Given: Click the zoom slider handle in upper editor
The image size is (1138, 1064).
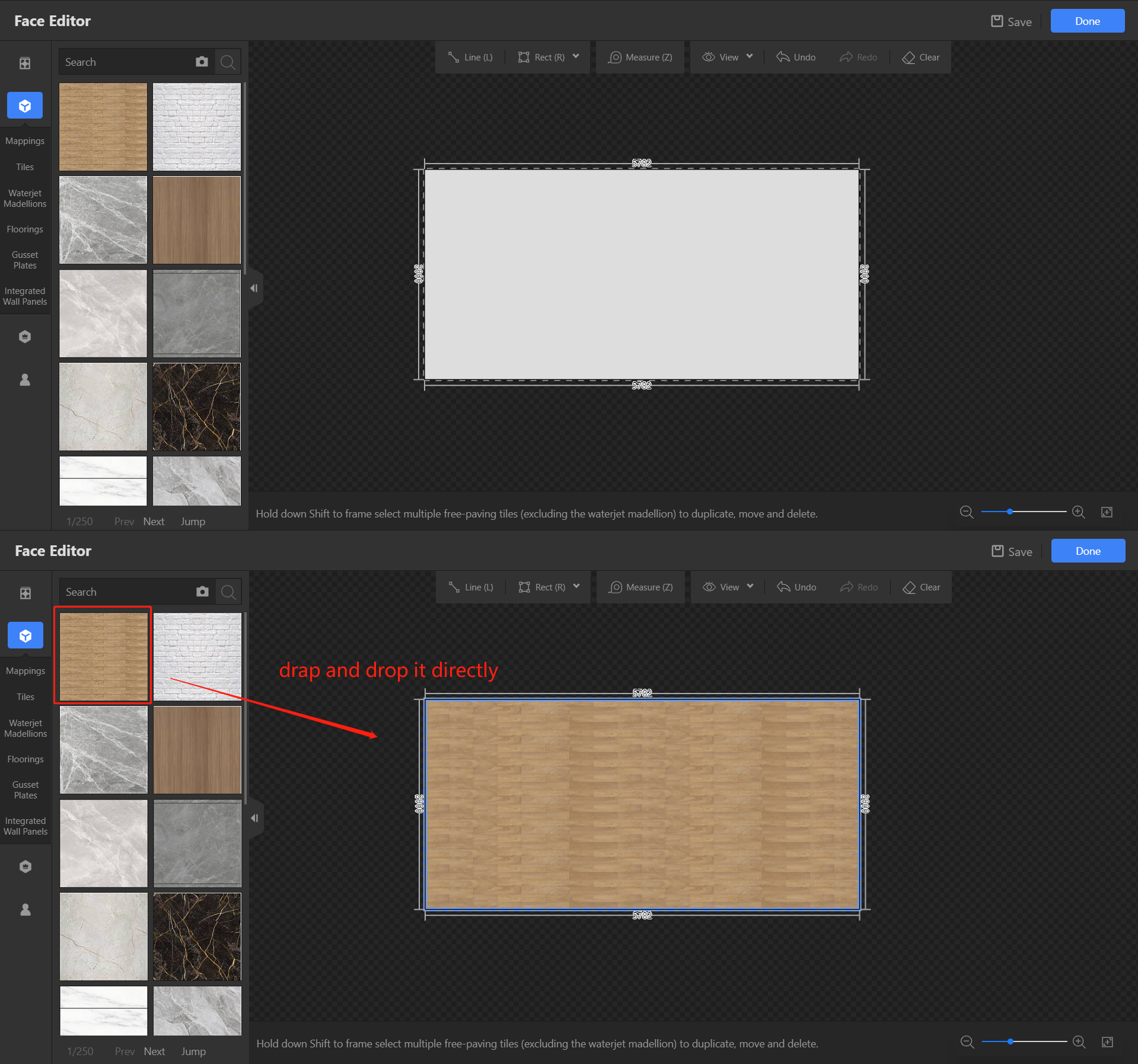Looking at the screenshot, I should (1010, 512).
